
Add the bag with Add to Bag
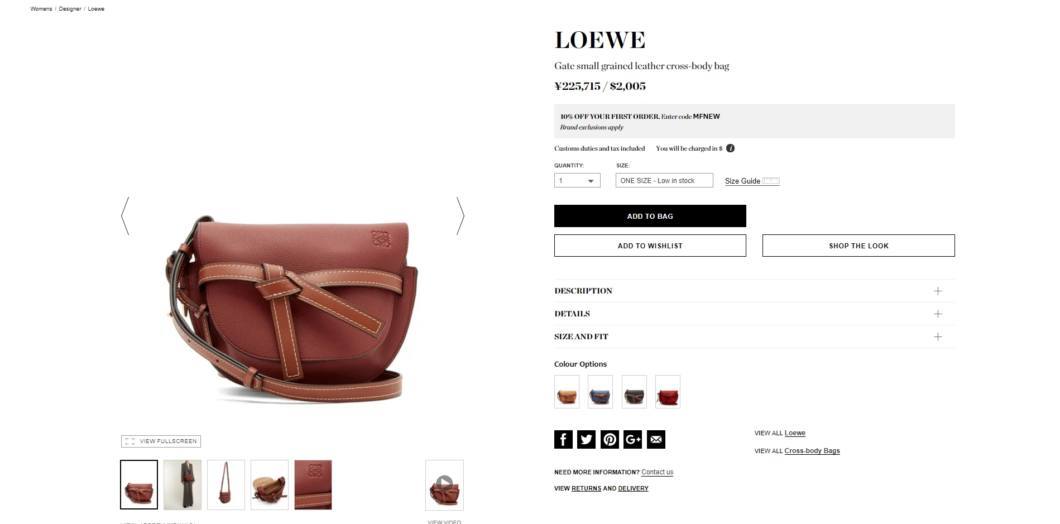click(650, 216)
